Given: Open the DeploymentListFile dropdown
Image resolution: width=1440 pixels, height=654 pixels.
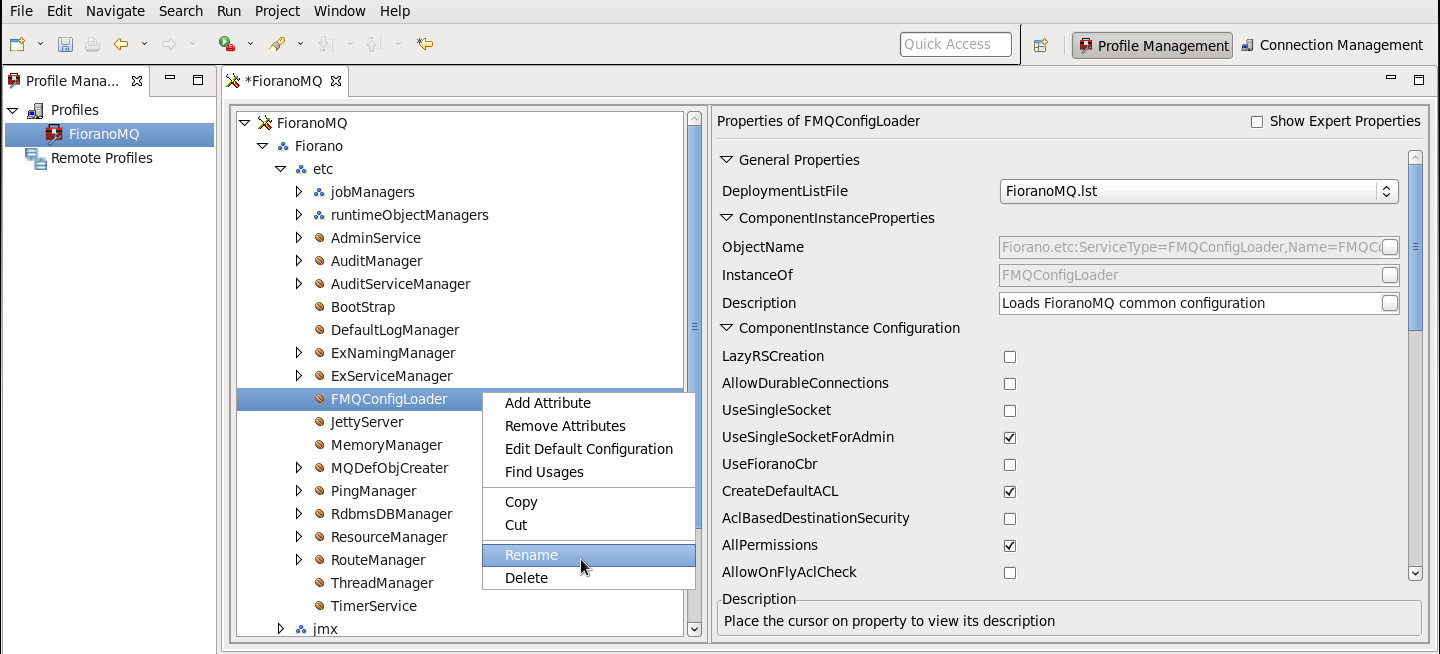Looking at the screenshot, I should click(1199, 191).
